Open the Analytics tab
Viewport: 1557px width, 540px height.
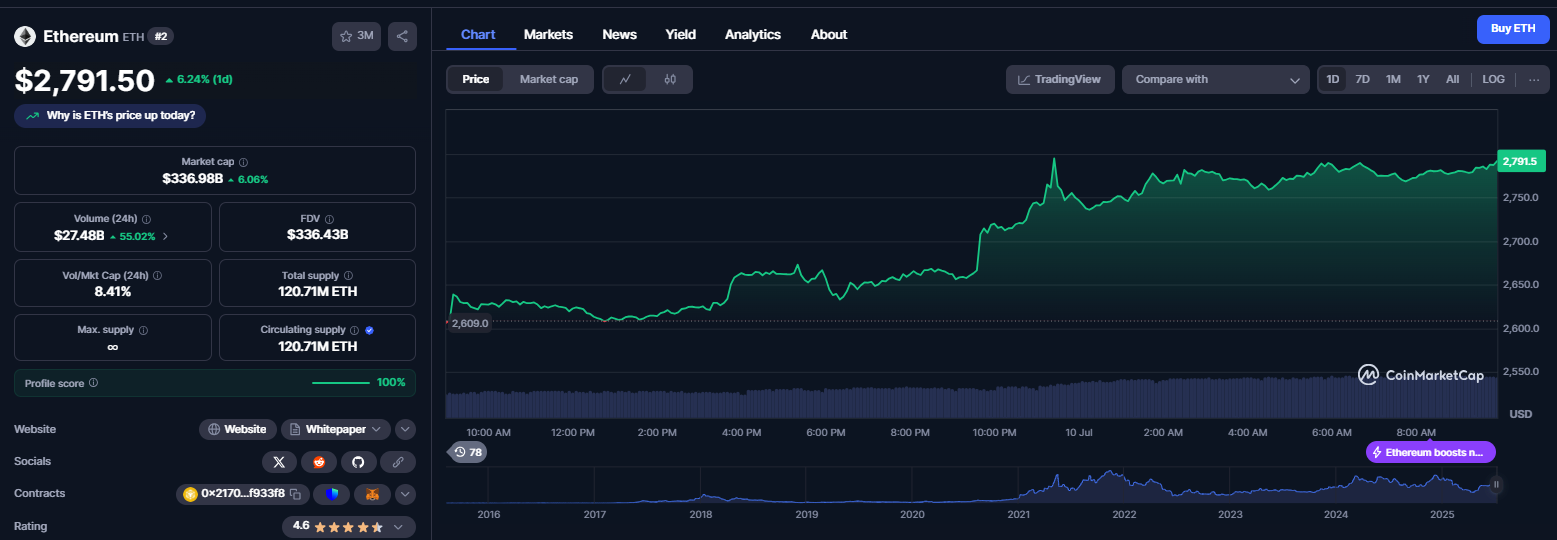pos(753,34)
